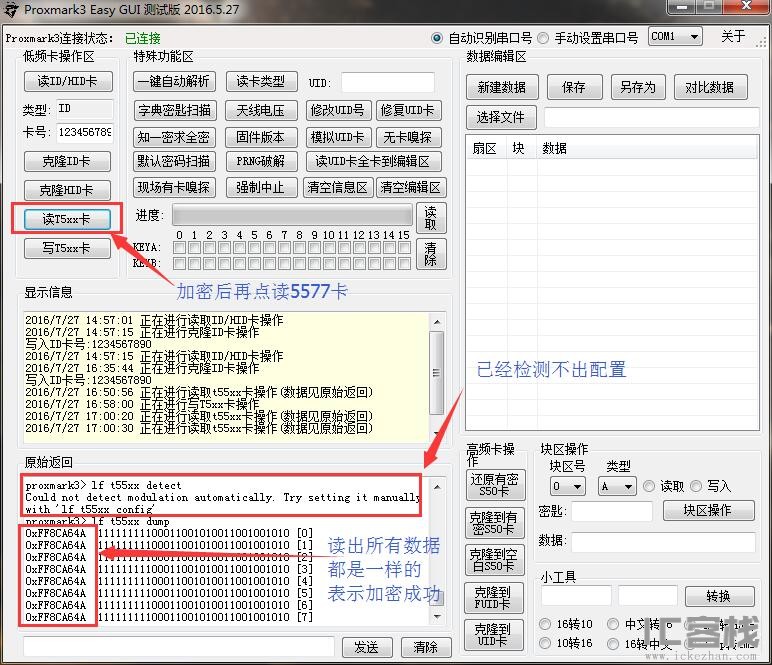
Task: Click the 扇区 column header
Action: pos(485,149)
